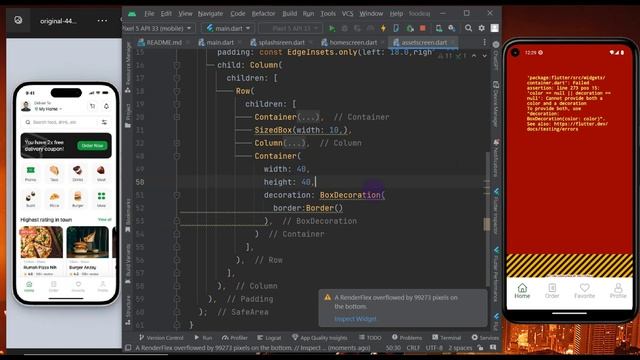640x360 pixels.
Task: Open TODO tool window
Action: point(370,338)
